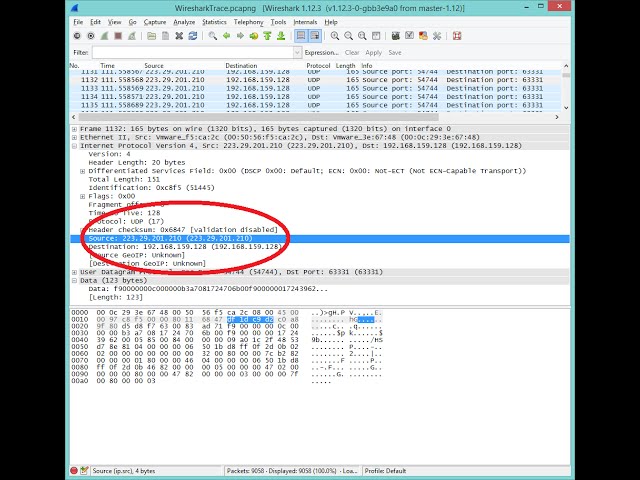
Task: Click the Save filter button
Action: click(395, 53)
